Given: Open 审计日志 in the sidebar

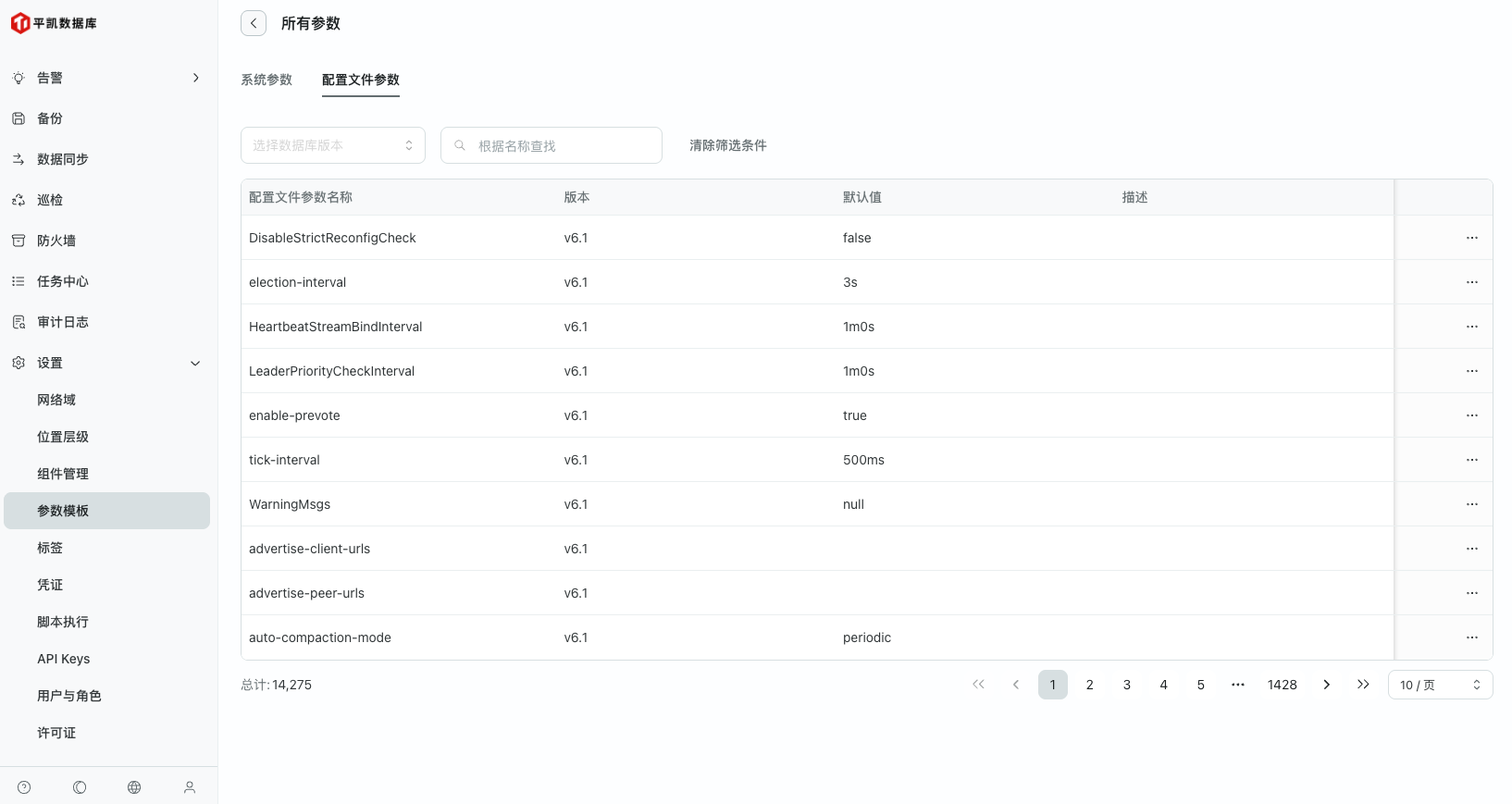Looking at the screenshot, I should [63, 322].
